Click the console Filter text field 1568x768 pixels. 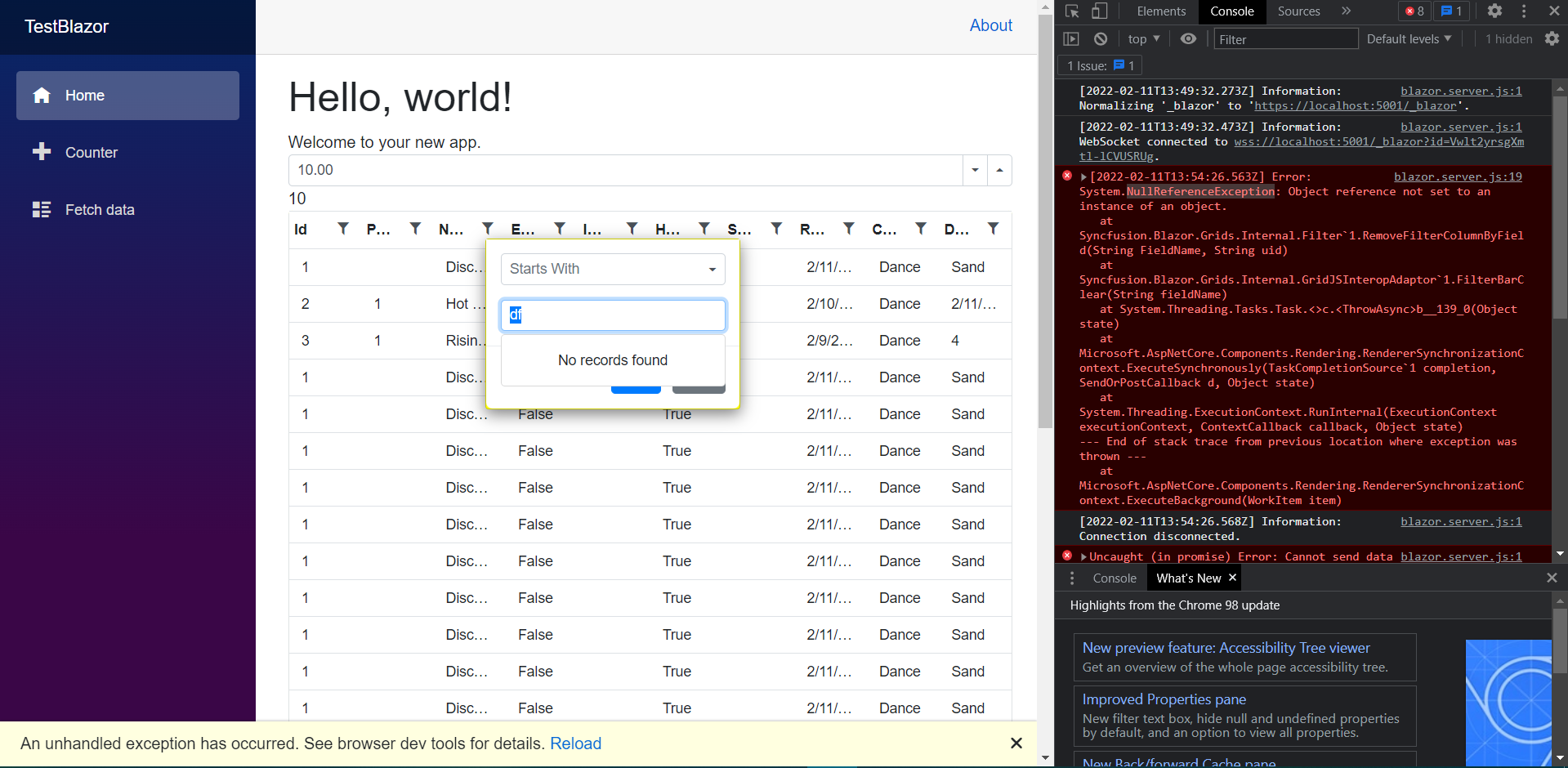[x=1284, y=39]
